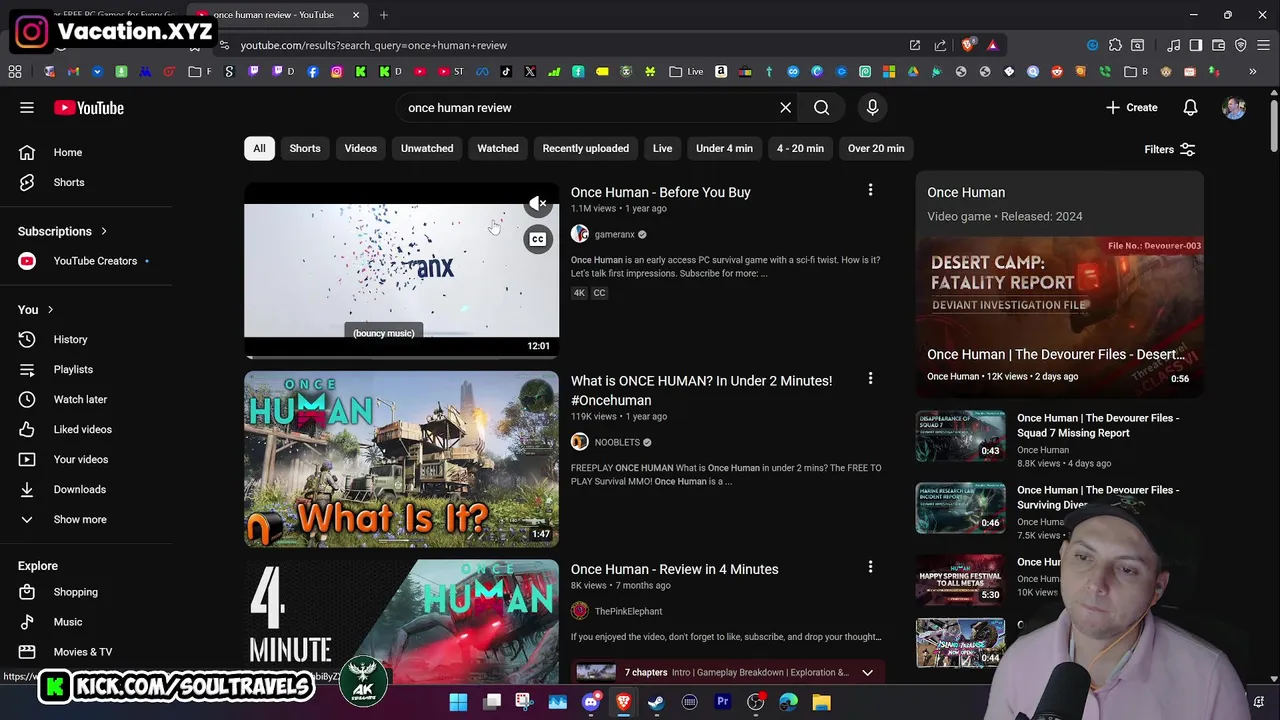
Task: Select the All filter chip
Action: click(x=259, y=148)
